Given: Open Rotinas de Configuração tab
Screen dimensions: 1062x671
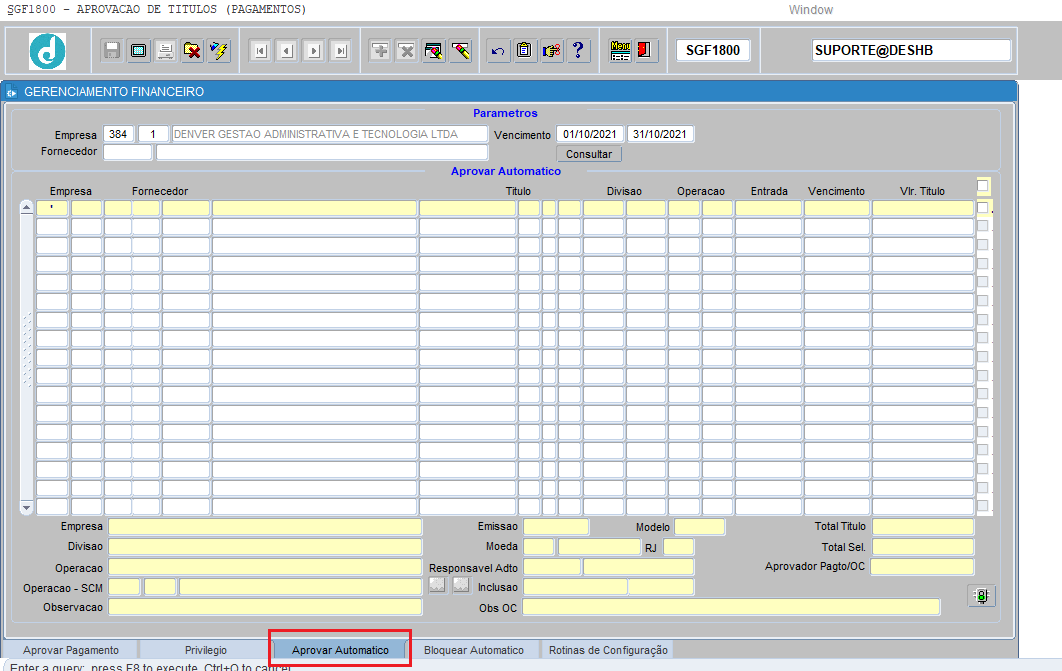Looking at the screenshot, I should (x=608, y=650).
